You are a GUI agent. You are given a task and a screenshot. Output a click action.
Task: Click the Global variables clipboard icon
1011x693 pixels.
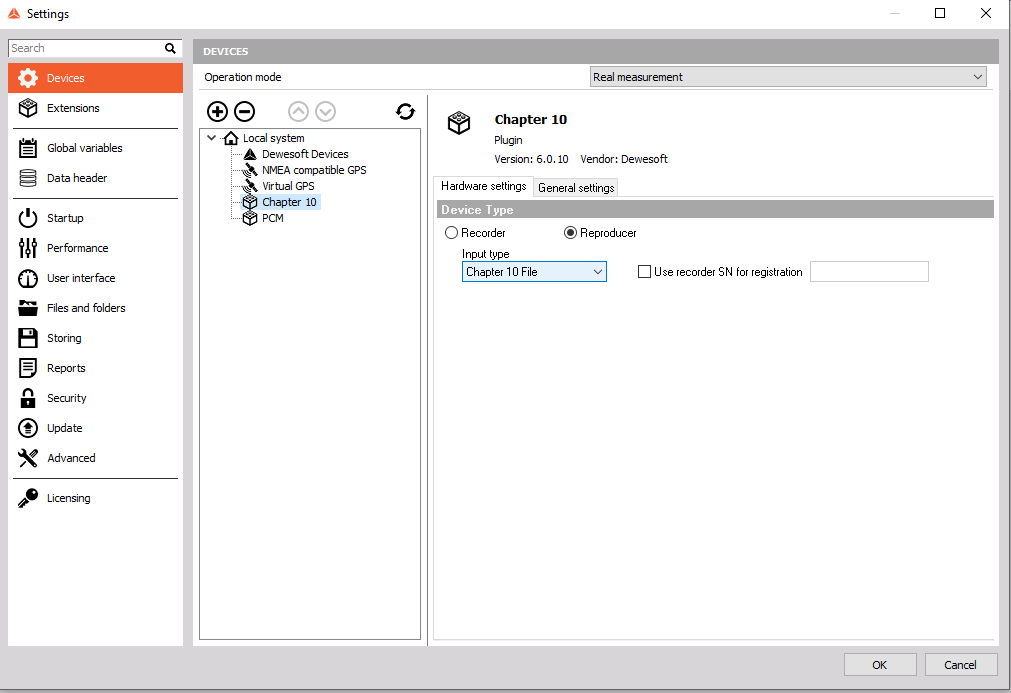28,148
